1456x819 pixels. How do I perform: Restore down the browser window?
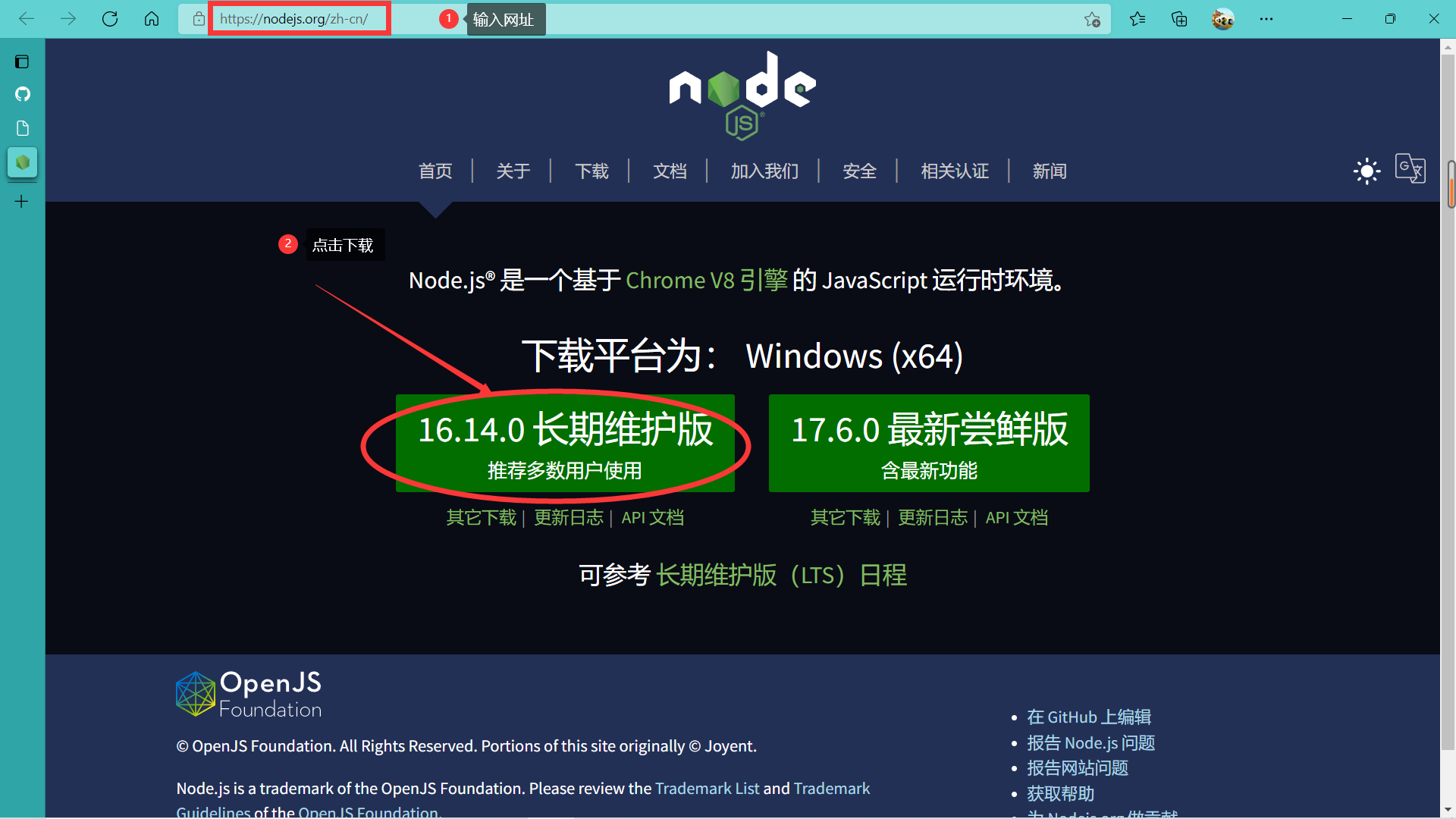[x=1390, y=19]
